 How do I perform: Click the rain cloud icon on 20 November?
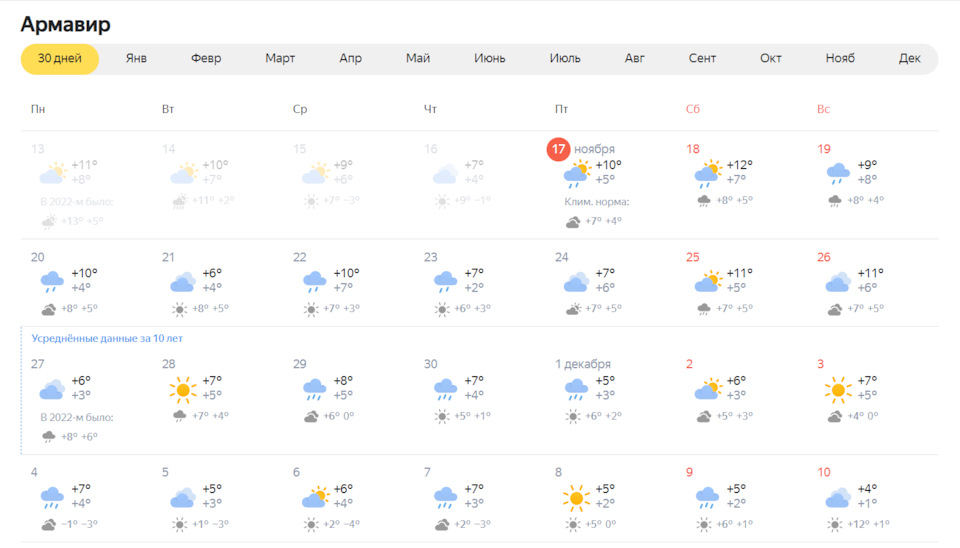[52, 281]
